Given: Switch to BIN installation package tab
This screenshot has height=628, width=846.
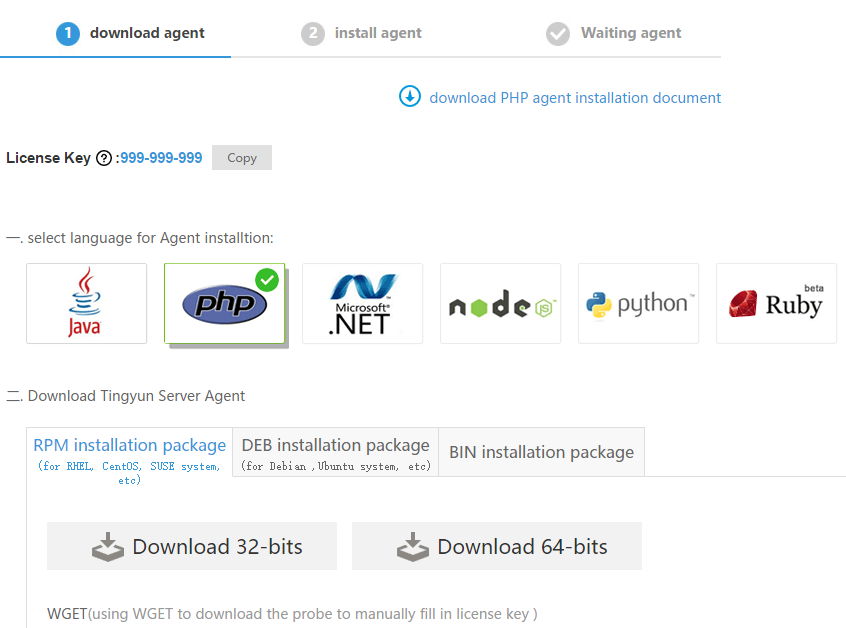Looking at the screenshot, I should tap(541, 452).
